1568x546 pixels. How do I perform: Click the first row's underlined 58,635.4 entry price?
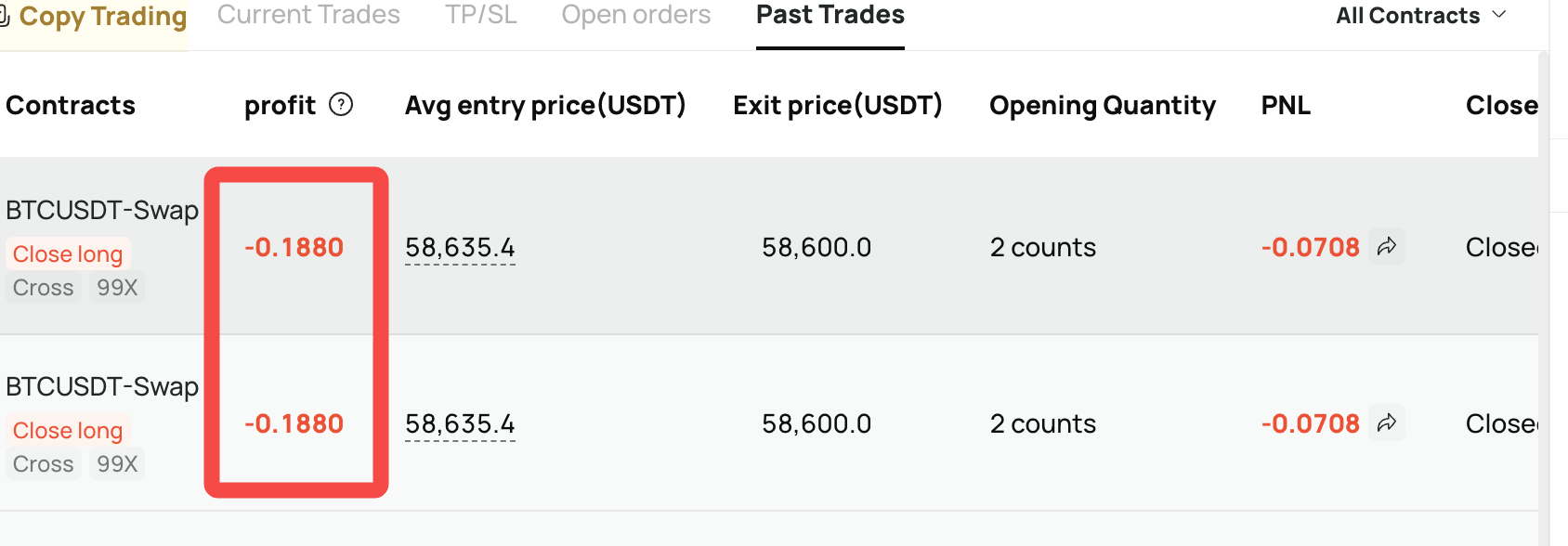(460, 248)
